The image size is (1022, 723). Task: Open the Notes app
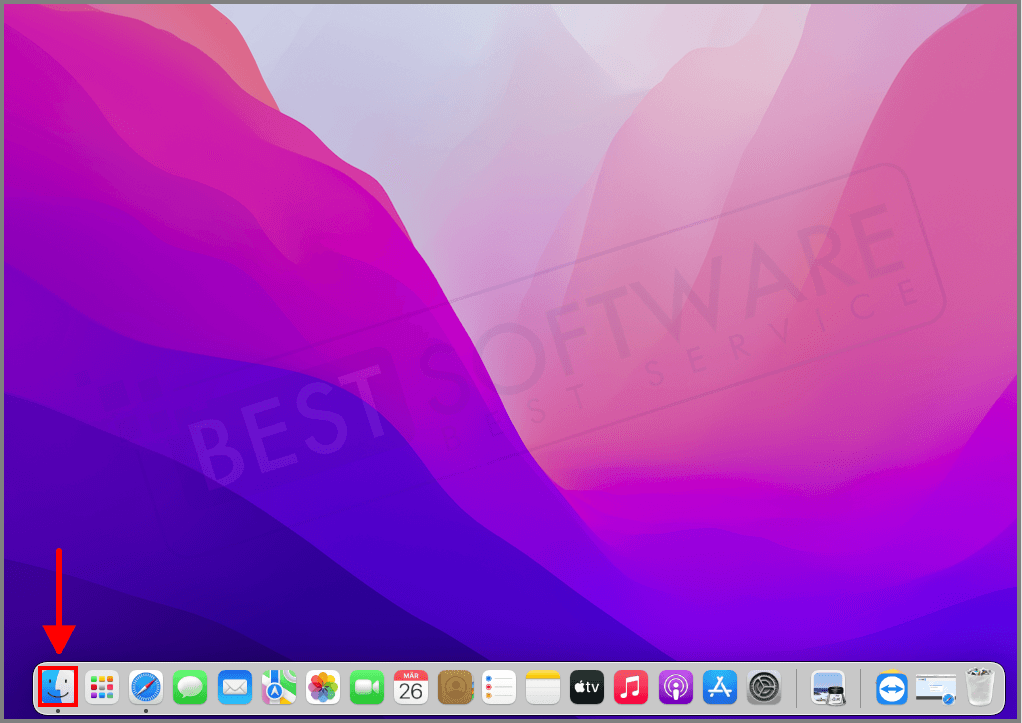click(542, 687)
